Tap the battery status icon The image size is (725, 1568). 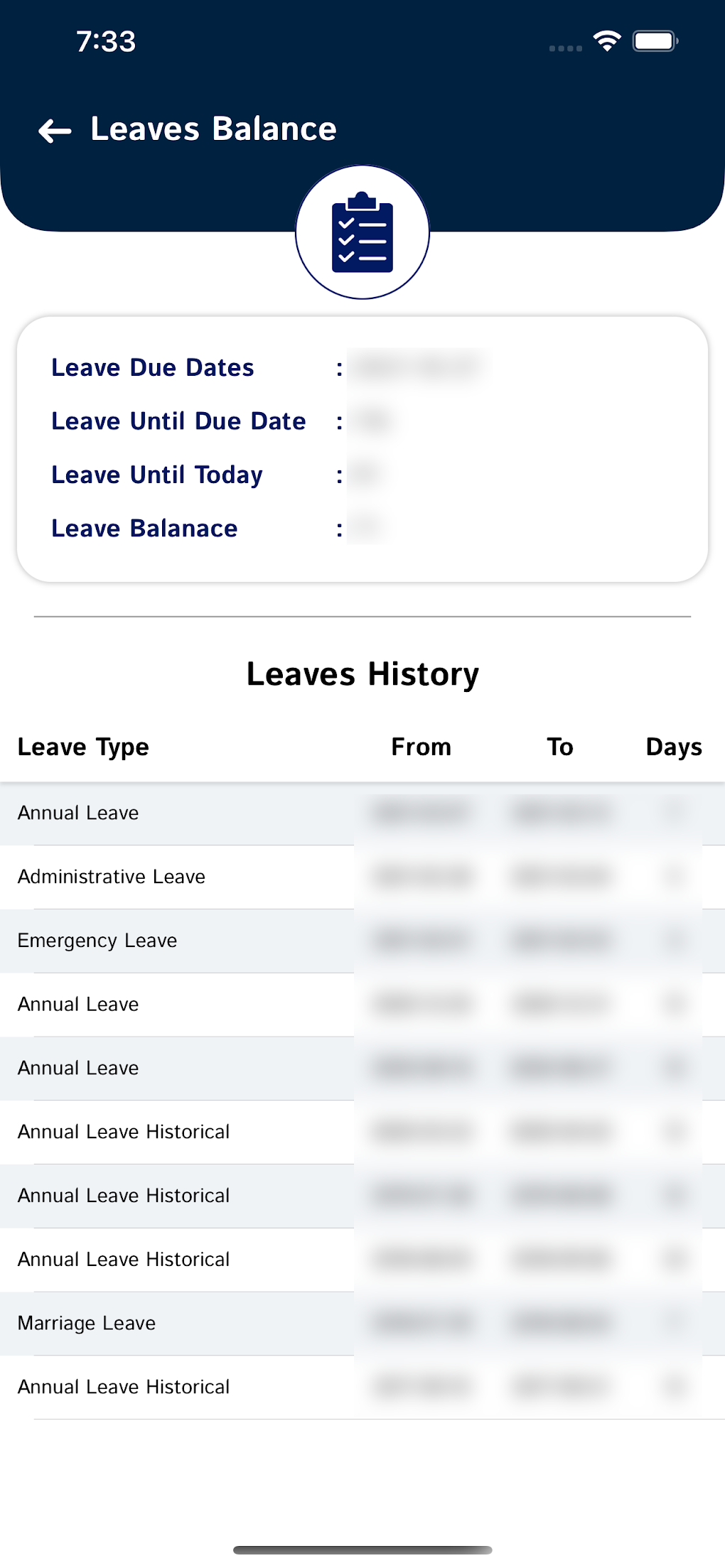[x=655, y=41]
